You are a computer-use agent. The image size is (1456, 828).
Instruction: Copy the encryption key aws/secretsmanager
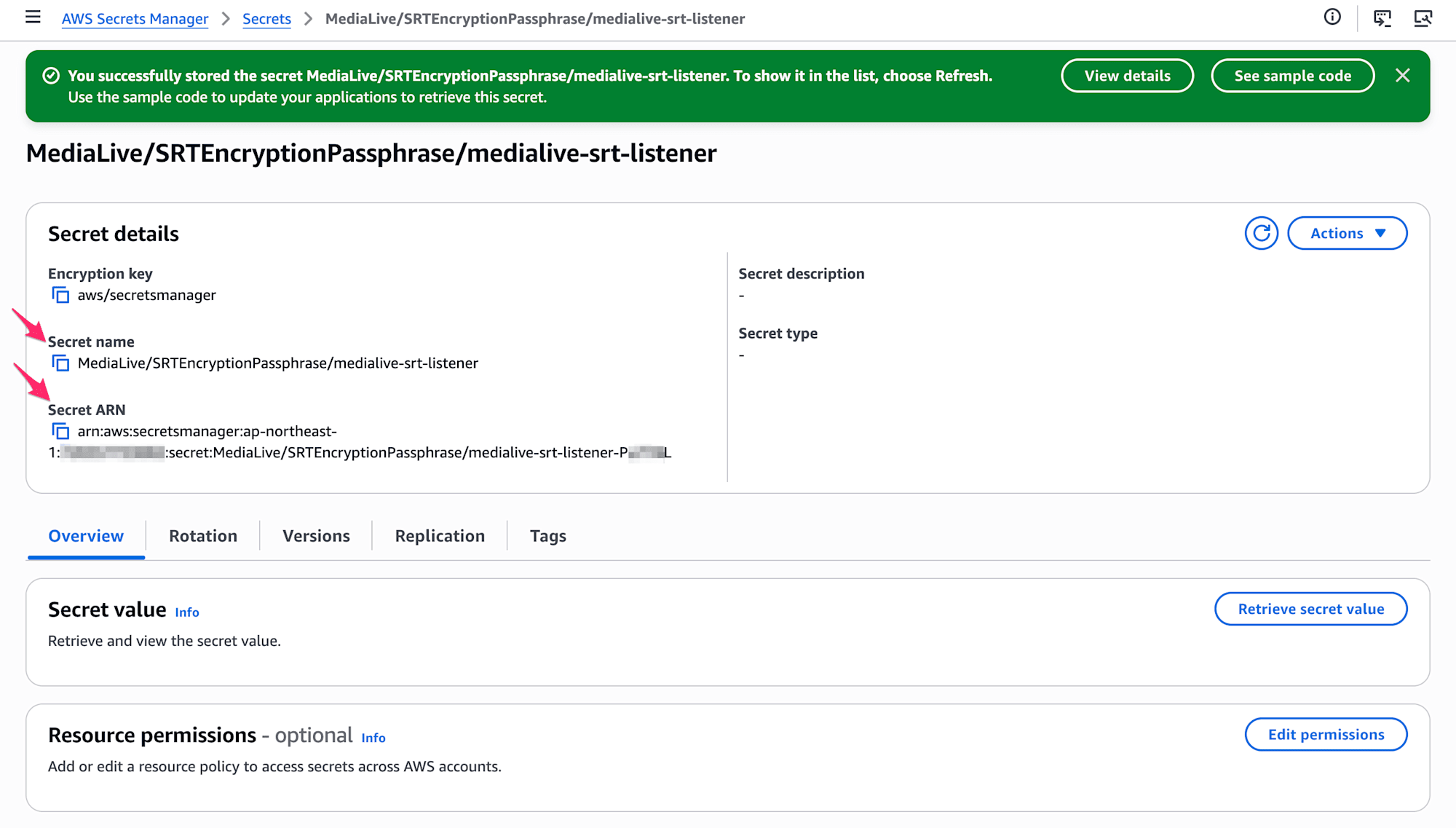(60, 295)
